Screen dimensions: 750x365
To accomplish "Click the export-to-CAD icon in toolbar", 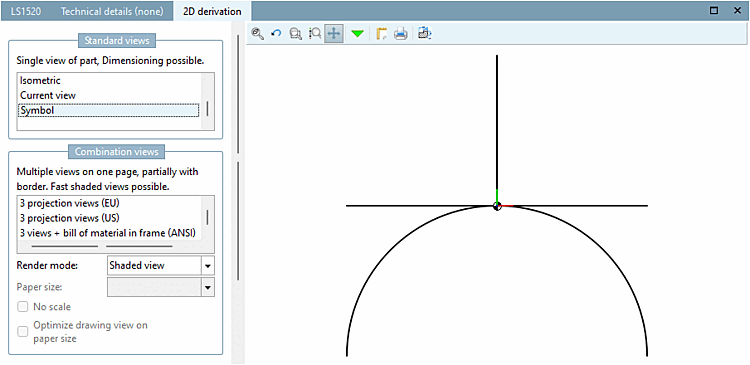I will (424, 33).
